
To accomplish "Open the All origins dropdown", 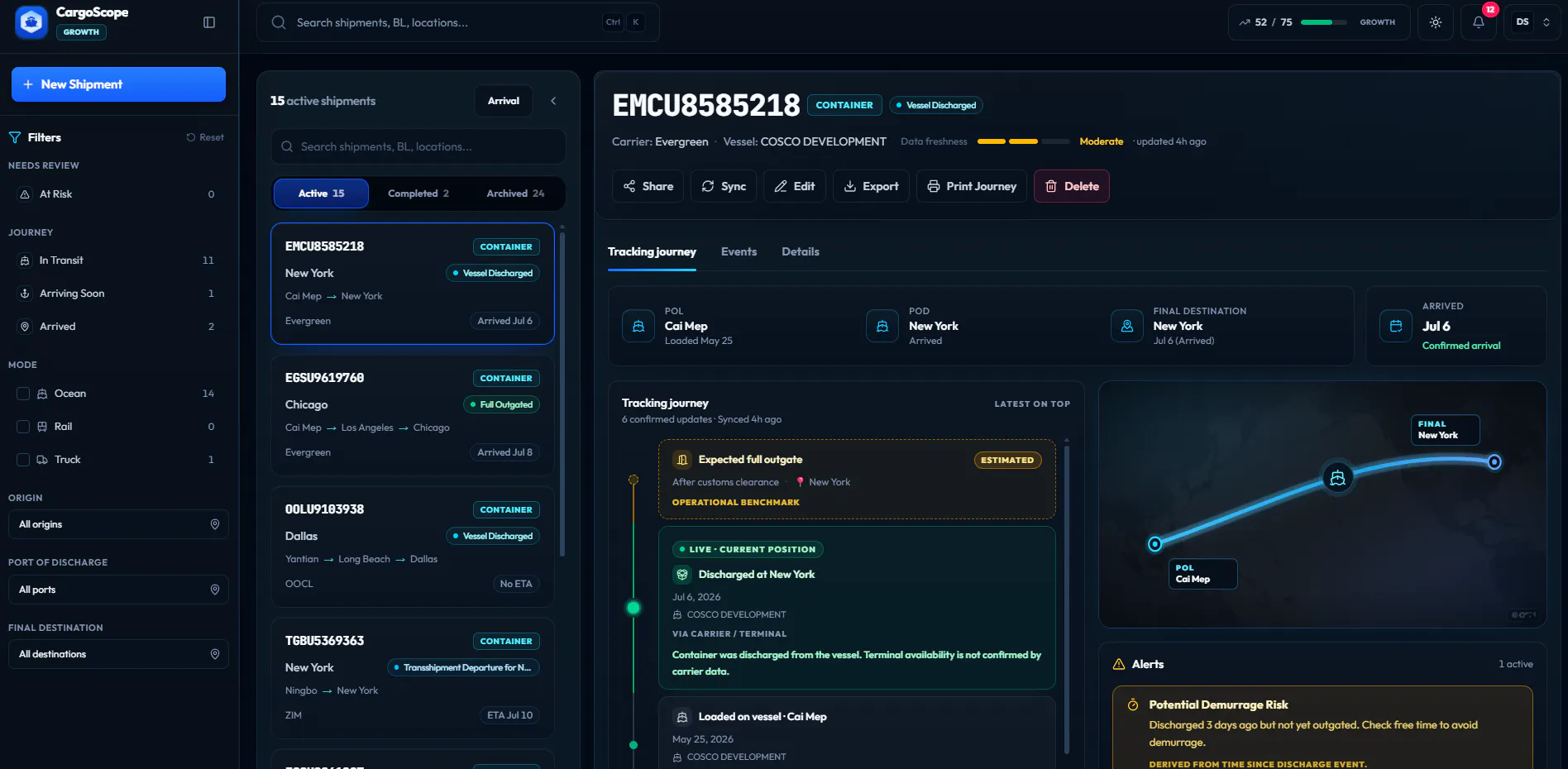I will point(118,524).
